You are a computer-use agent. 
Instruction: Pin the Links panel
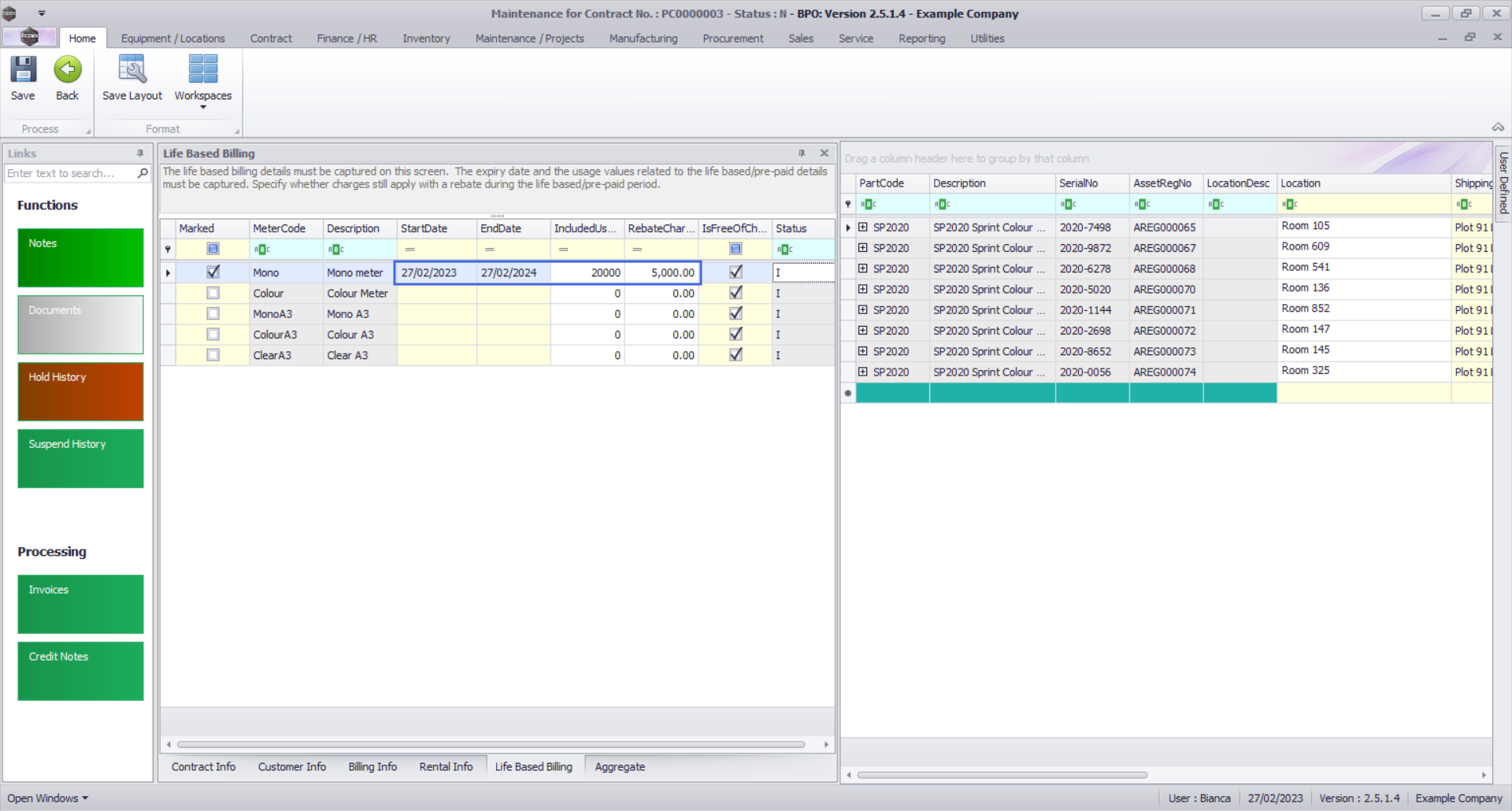coord(140,154)
